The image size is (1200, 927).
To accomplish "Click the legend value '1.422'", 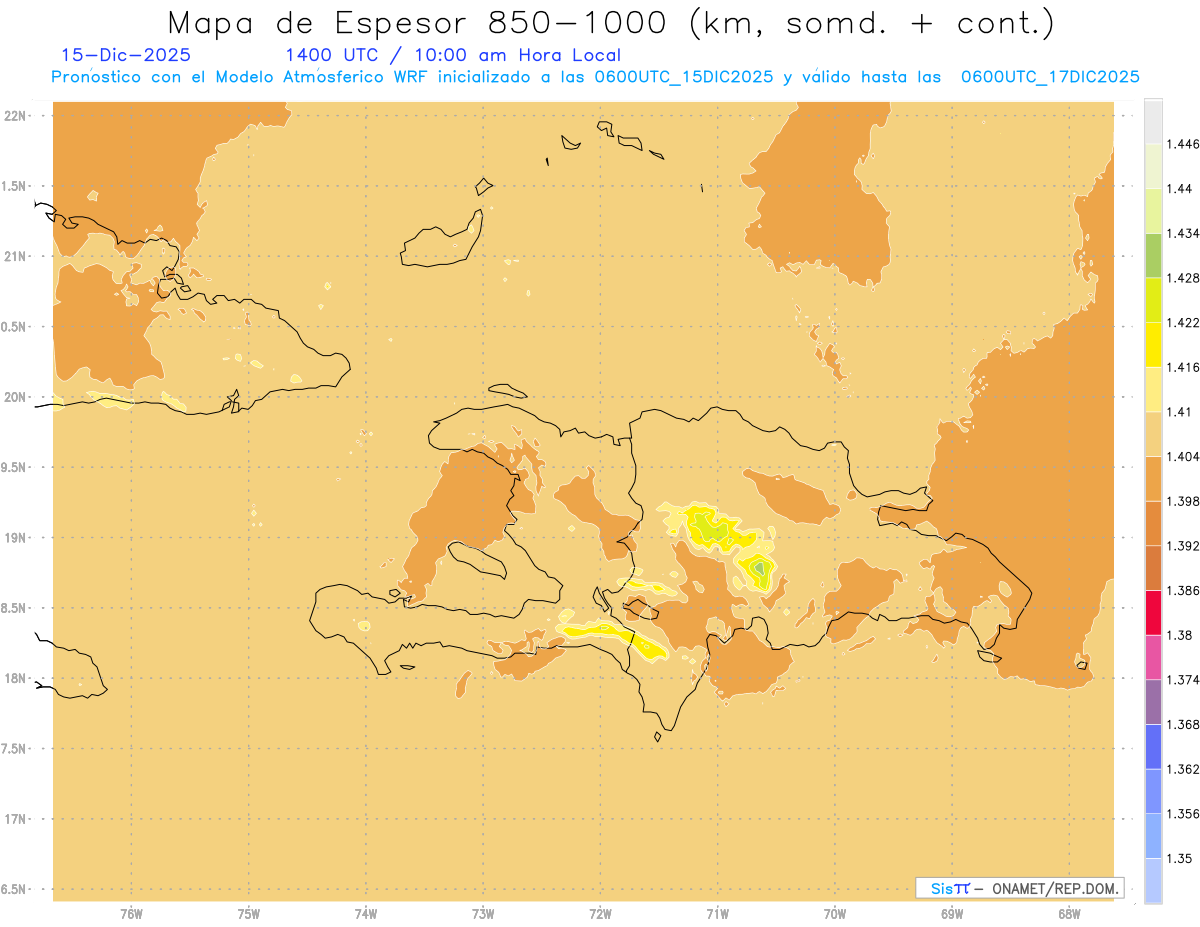I will pos(1183,322).
